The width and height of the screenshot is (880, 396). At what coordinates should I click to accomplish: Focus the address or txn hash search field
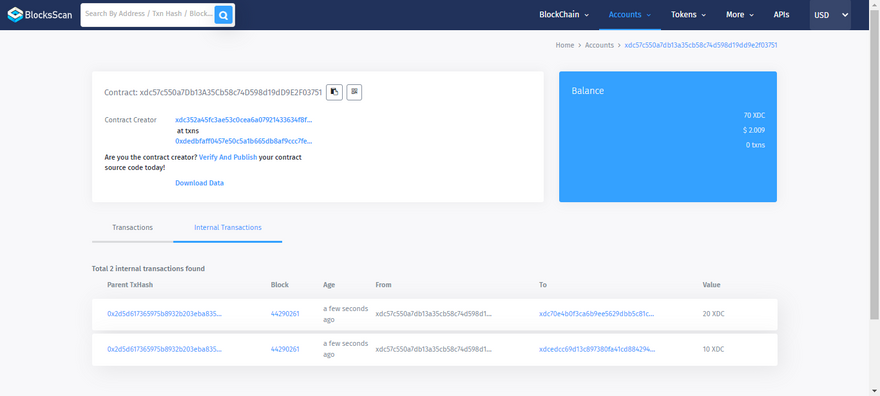[148, 15]
